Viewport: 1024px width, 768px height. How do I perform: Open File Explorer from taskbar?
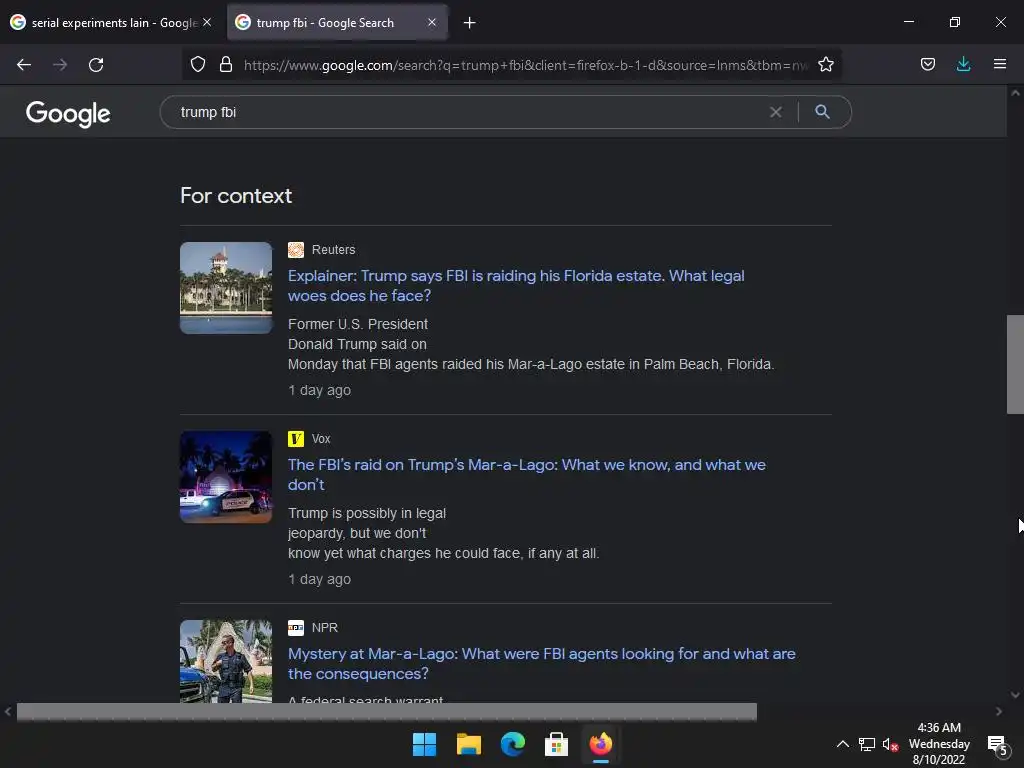(468, 744)
